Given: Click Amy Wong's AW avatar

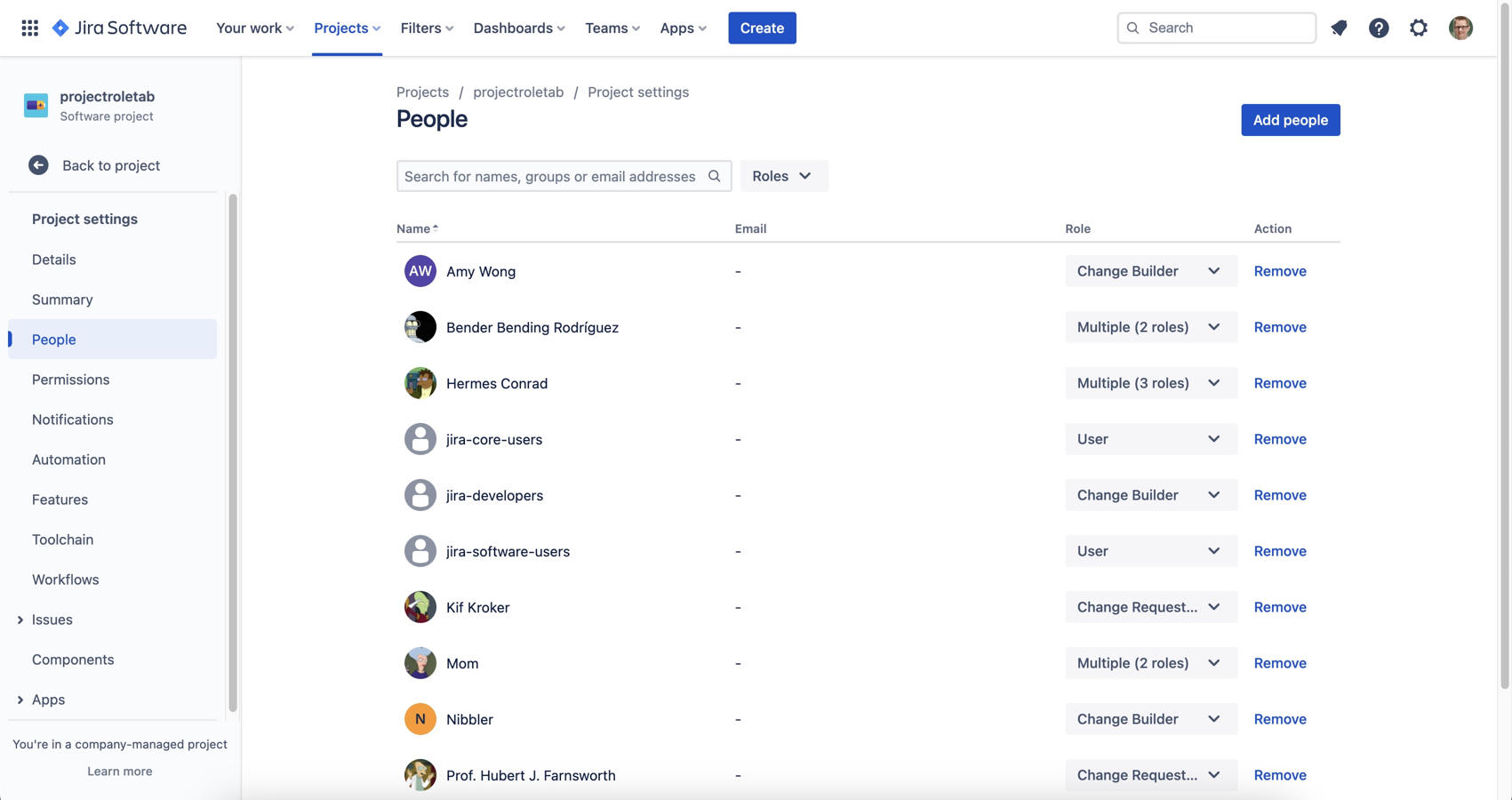Looking at the screenshot, I should [x=420, y=271].
